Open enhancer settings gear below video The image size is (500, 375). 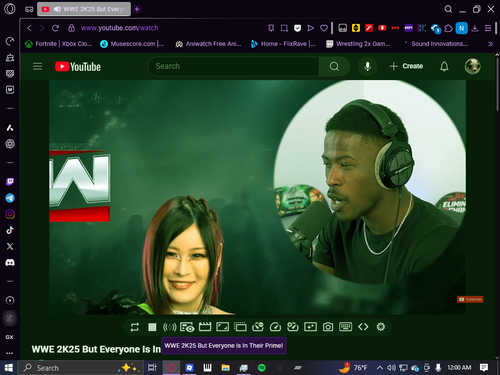pyautogui.click(x=381, y=327)
